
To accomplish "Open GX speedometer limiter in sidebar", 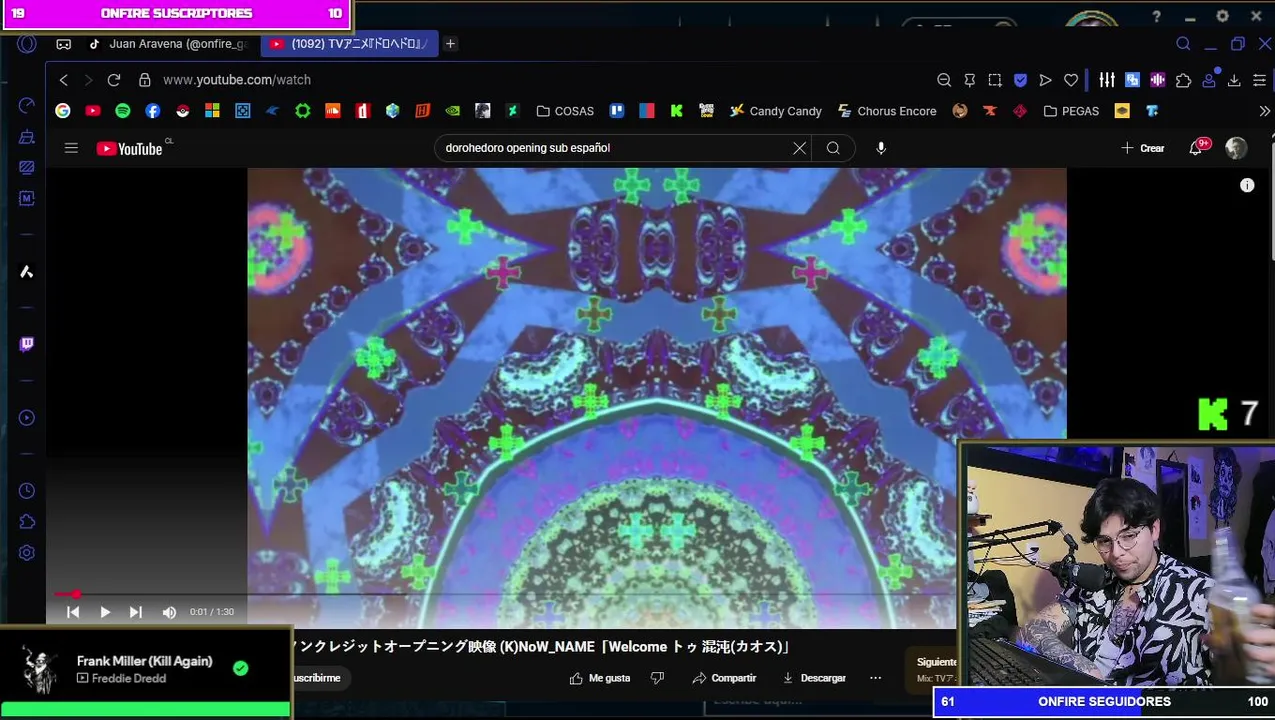I will (x=27, y=105).
